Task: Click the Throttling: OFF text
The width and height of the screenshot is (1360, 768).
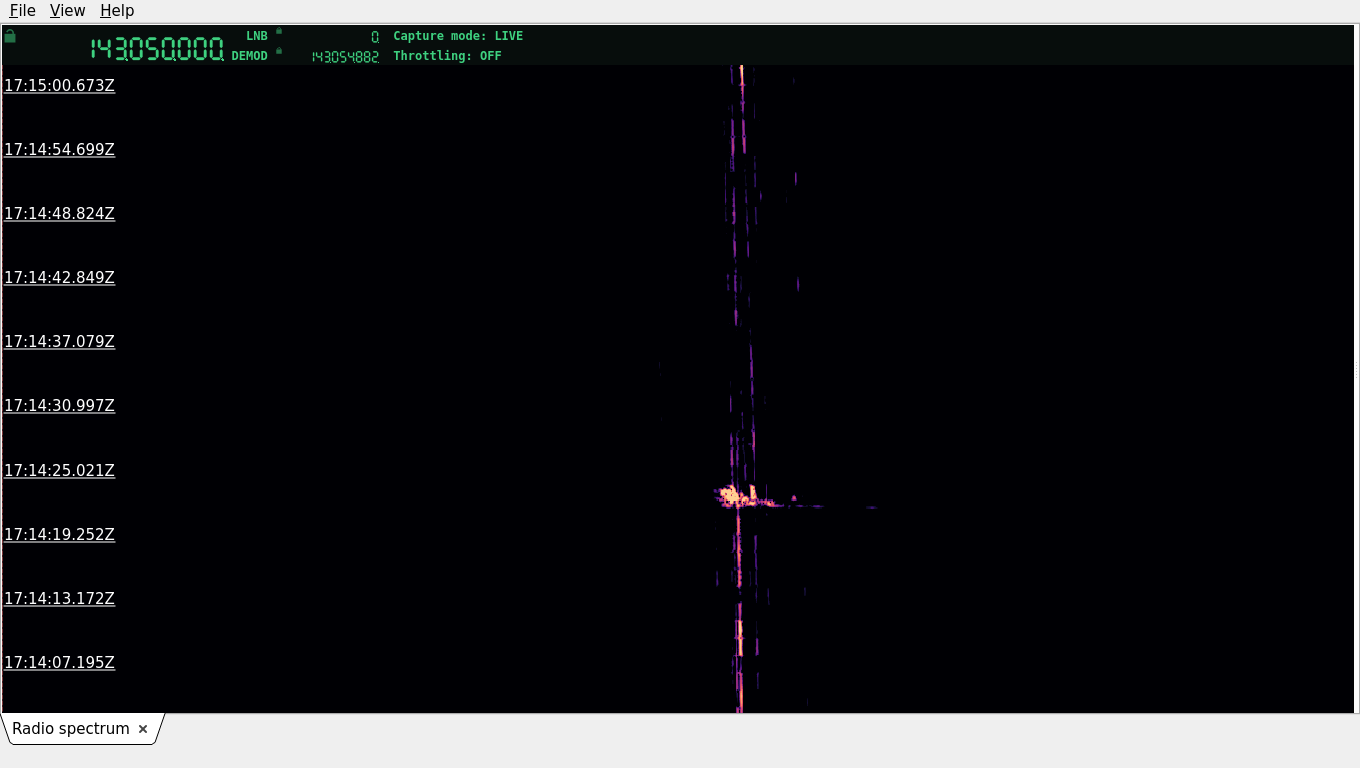Action: coord(447,56)
